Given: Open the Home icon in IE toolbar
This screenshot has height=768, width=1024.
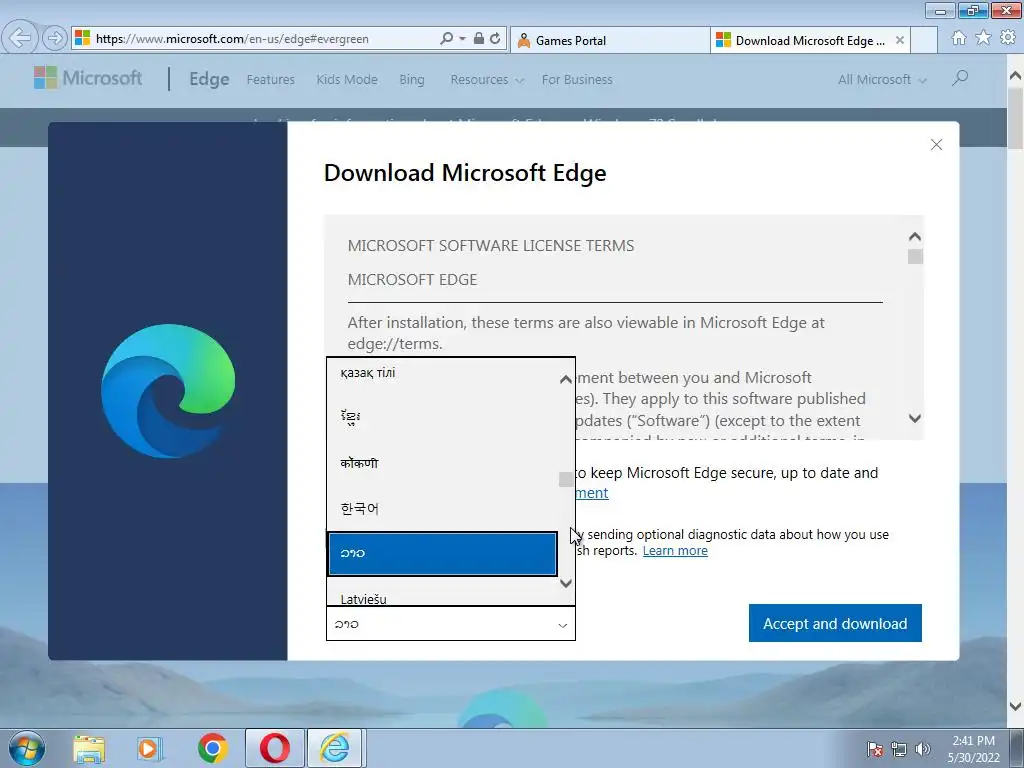Looking at the screenshot, I should pos(959,38).
